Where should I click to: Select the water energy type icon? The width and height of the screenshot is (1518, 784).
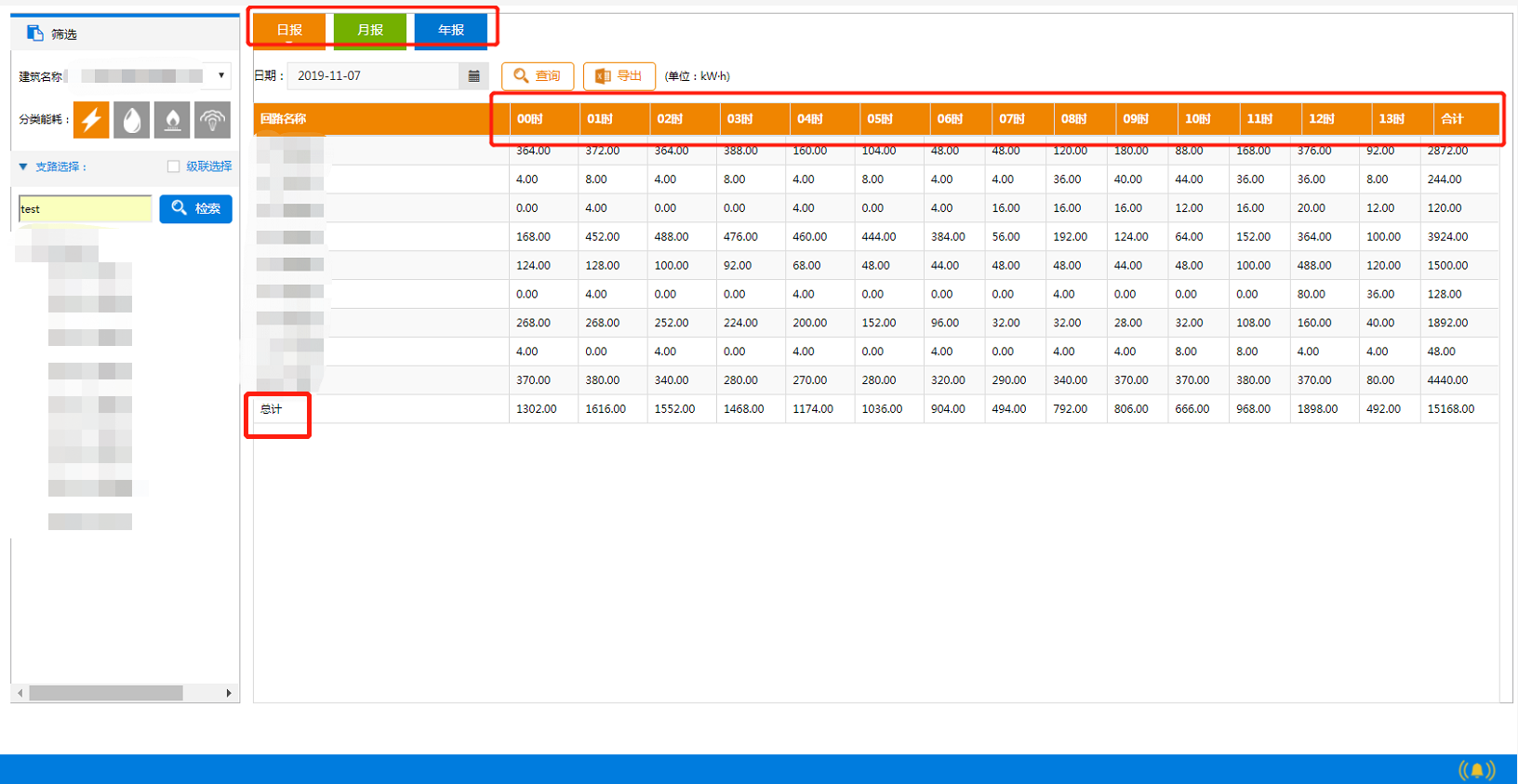click(x=132, y=120)
